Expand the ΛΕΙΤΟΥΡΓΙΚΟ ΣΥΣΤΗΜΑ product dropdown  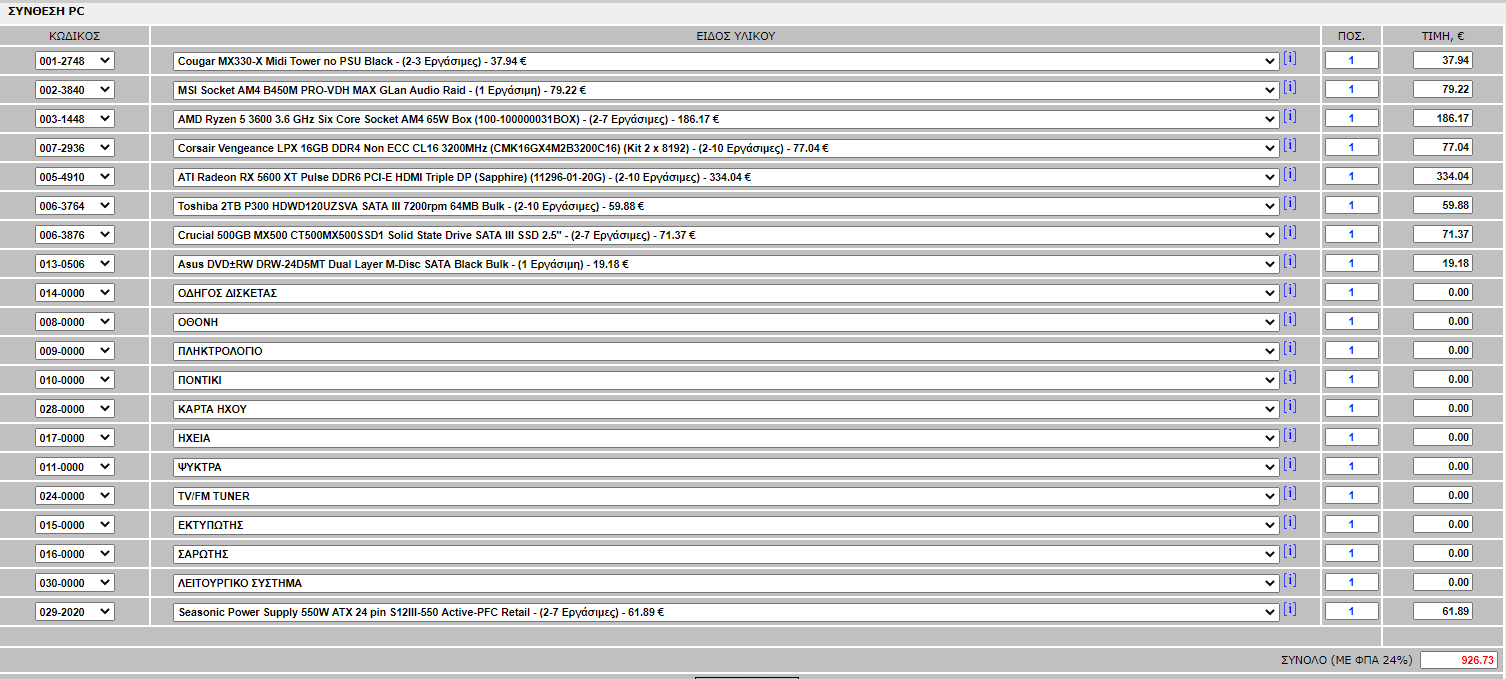point(726,583)
